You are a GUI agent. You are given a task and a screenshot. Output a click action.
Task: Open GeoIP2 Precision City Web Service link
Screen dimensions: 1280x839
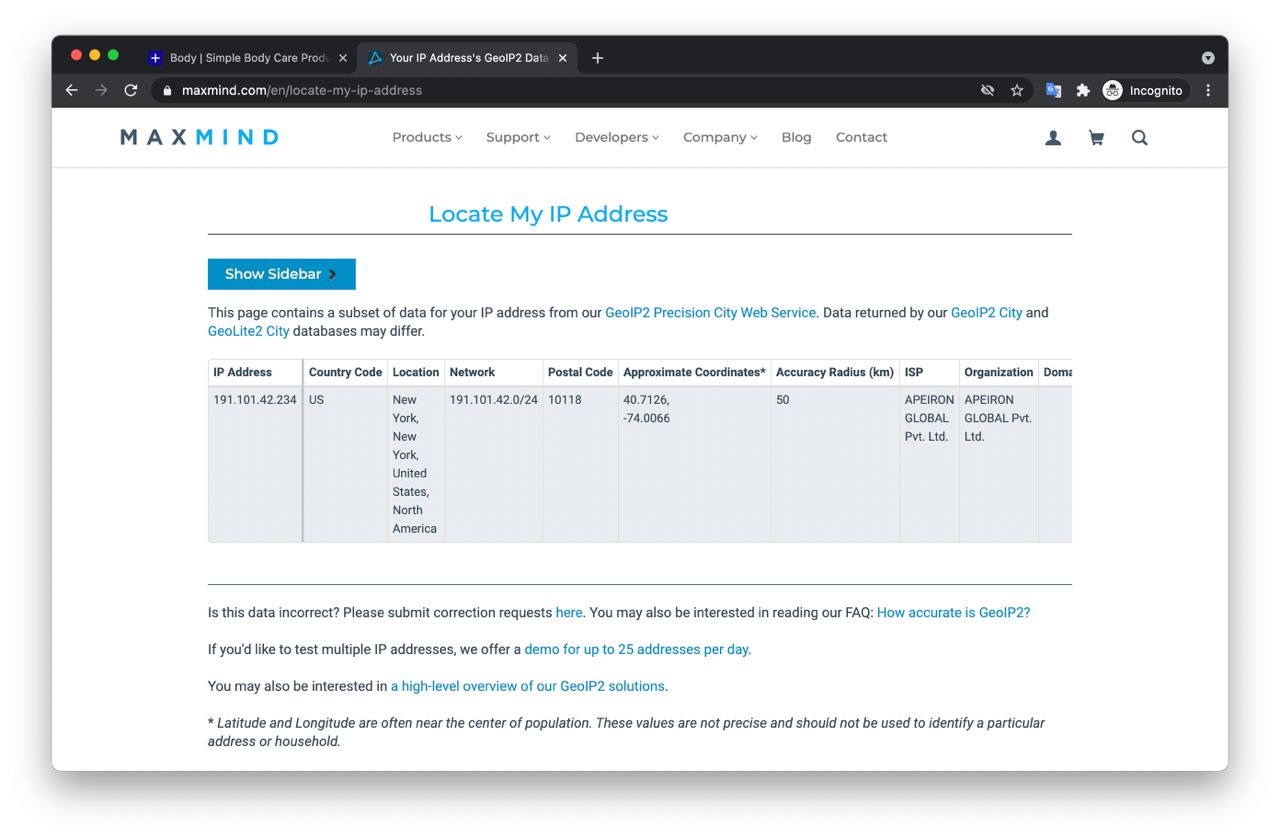click(710, 312)
